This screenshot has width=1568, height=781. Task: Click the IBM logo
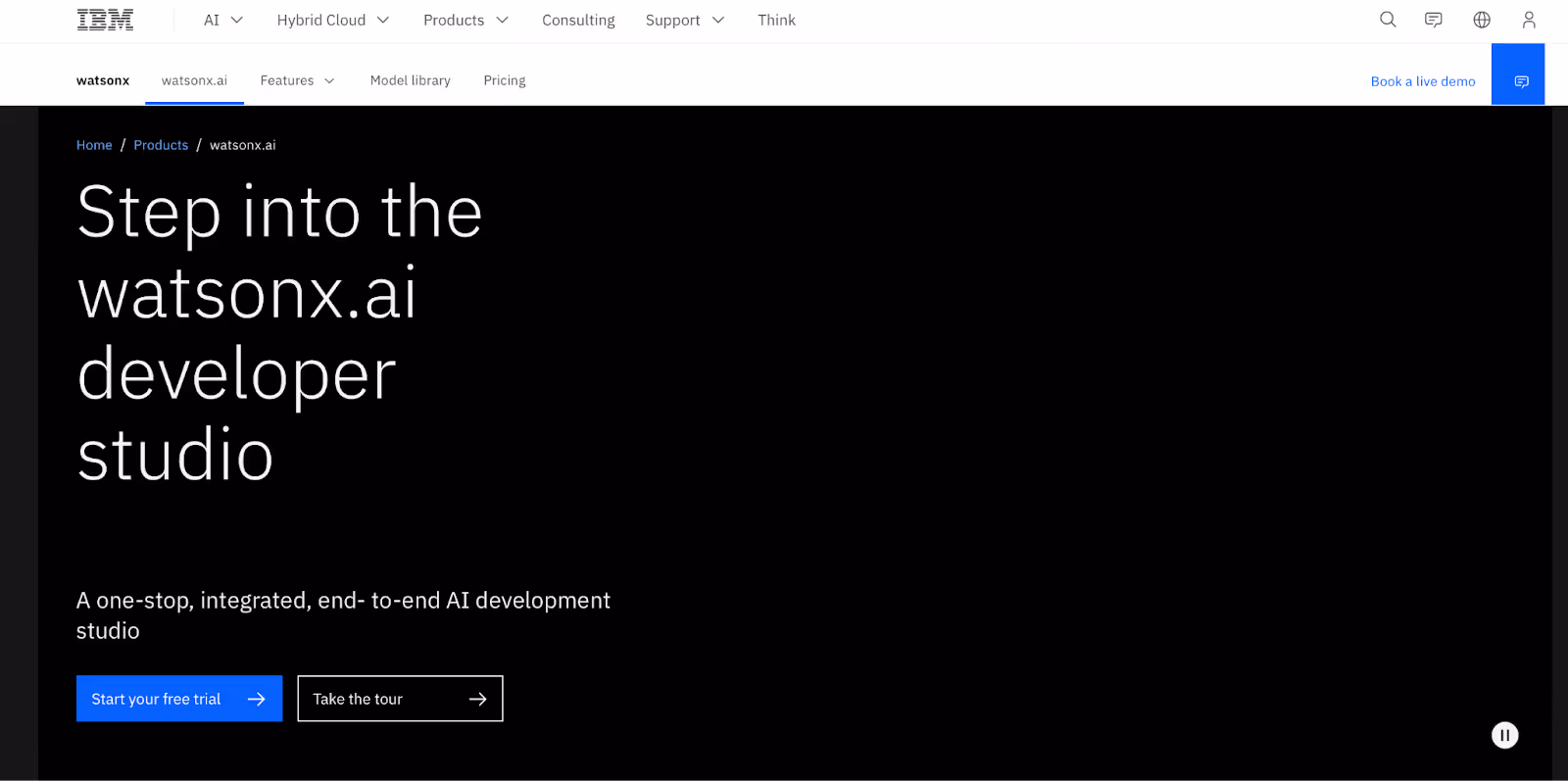coord(105,20)
